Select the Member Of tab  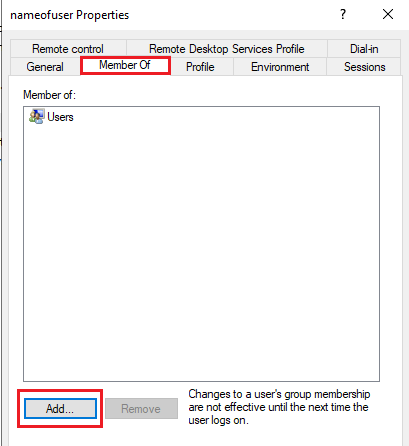point(125,65)
